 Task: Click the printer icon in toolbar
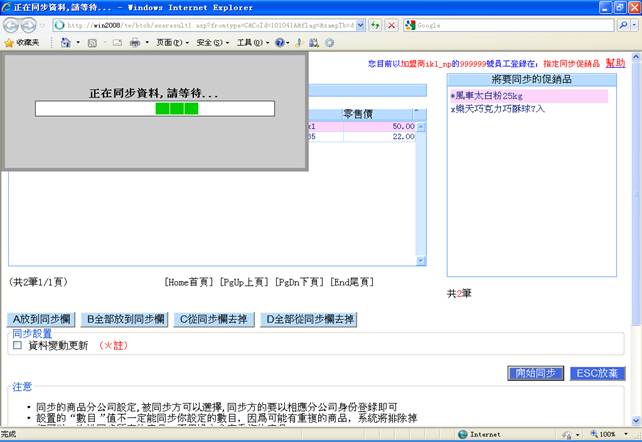133,43
